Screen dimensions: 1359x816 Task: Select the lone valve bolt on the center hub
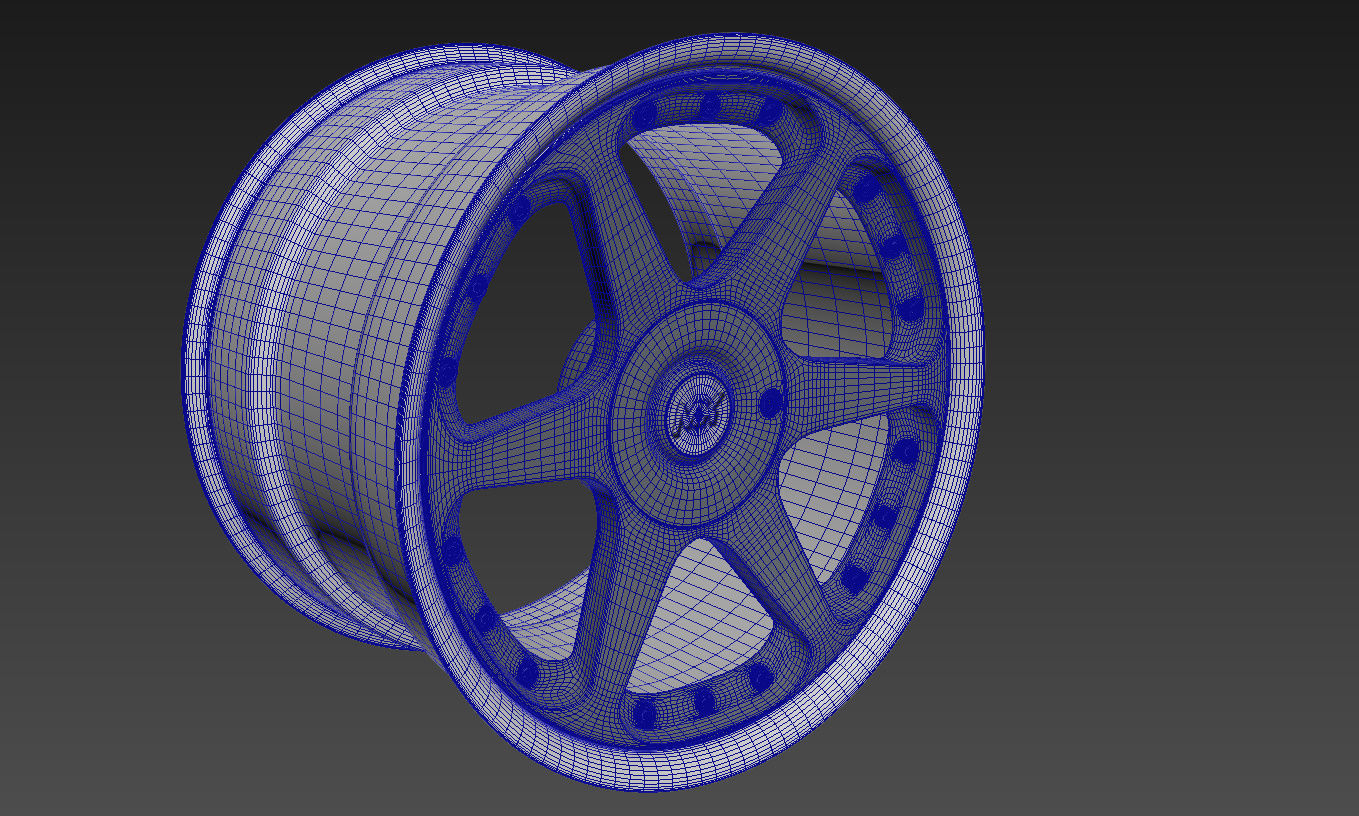[771, 403]
